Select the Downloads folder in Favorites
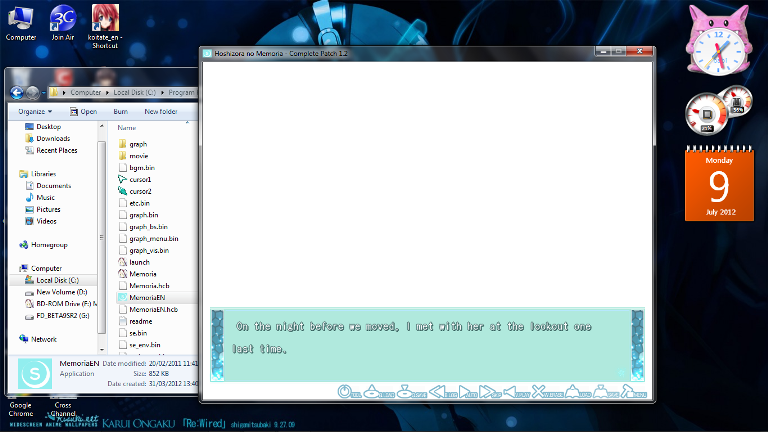 pyautogui.click(x=53, y=139)
